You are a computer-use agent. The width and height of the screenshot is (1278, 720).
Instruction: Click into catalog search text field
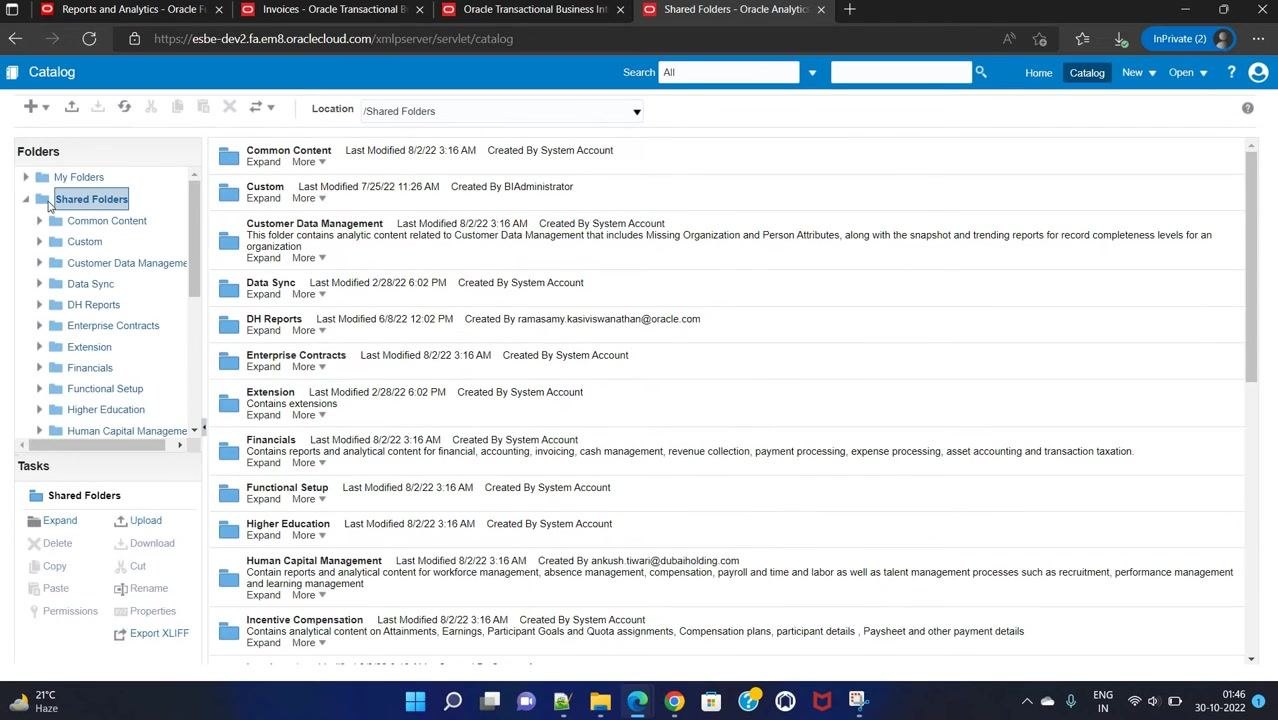tap(900, 72)
